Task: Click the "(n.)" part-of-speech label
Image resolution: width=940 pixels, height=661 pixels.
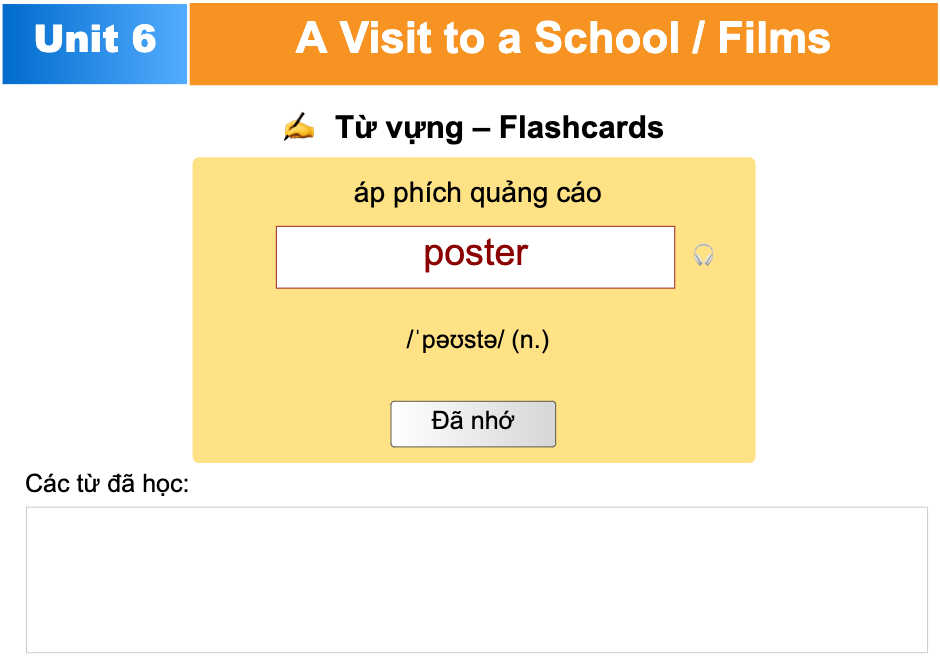Action: coord(530,340)
